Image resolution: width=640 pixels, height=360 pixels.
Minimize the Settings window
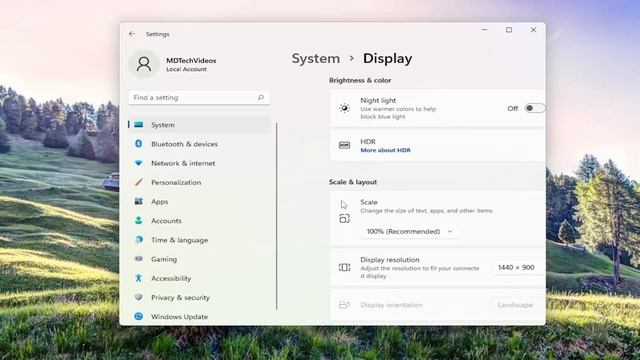[x=484, y=30]
